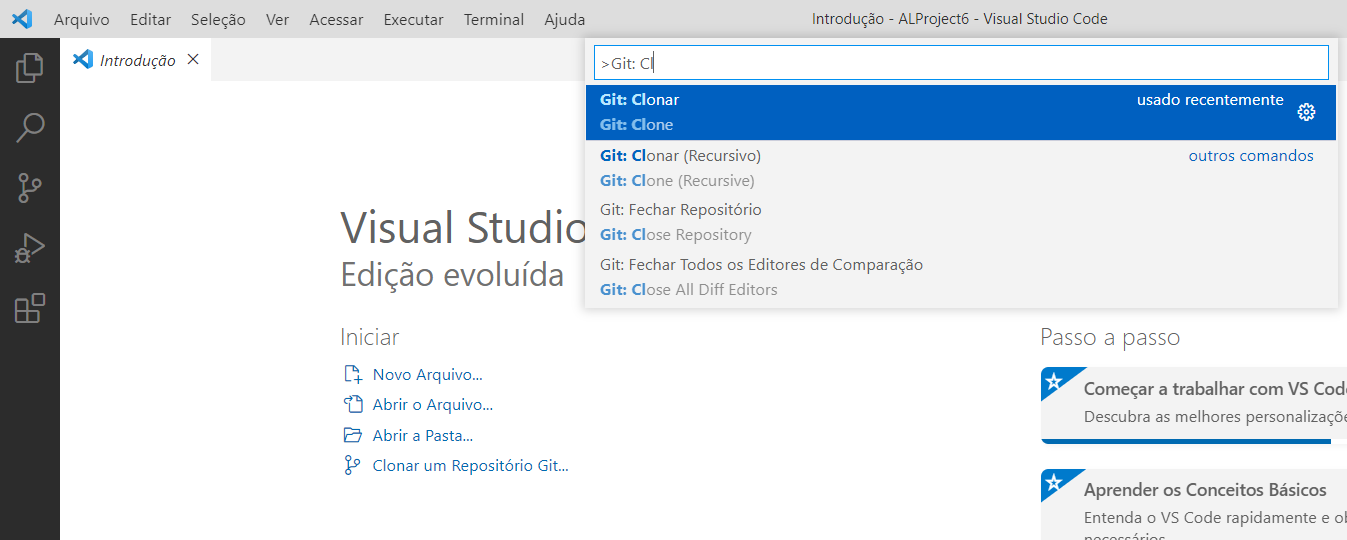1347x540 pixels.
Task: Open the Extensions view
Action: (30, 308)
